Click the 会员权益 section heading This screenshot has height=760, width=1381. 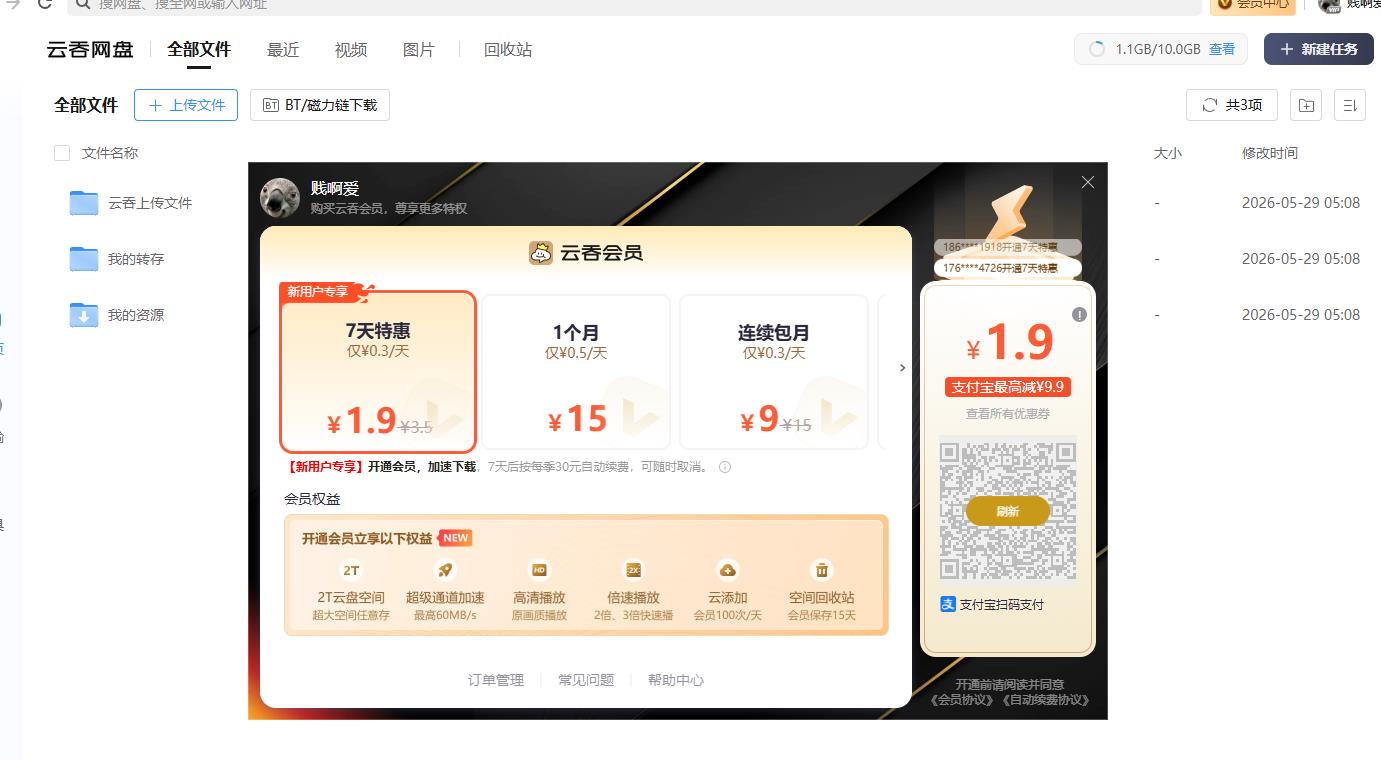pyautogui.click(x=312, y=499)
